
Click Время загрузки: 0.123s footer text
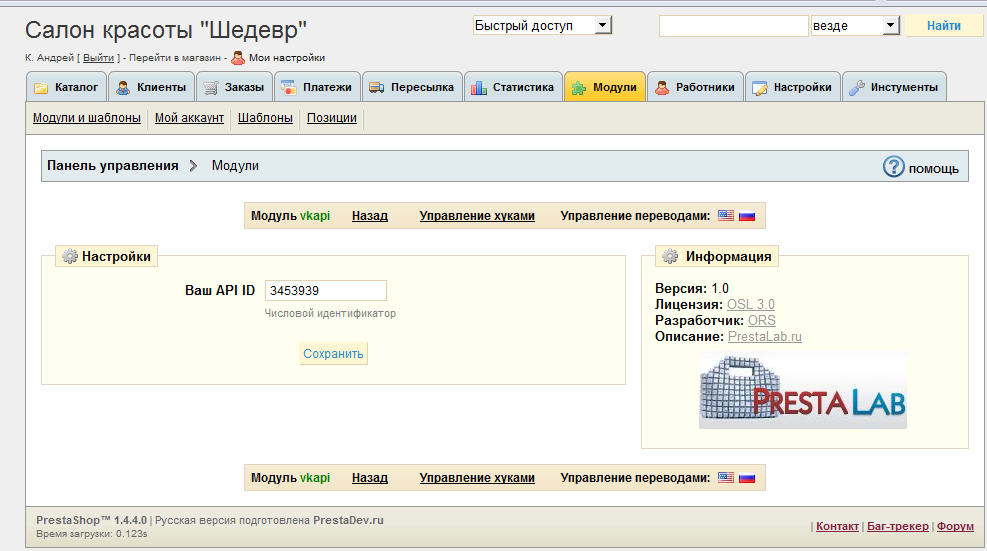point(92,534)
